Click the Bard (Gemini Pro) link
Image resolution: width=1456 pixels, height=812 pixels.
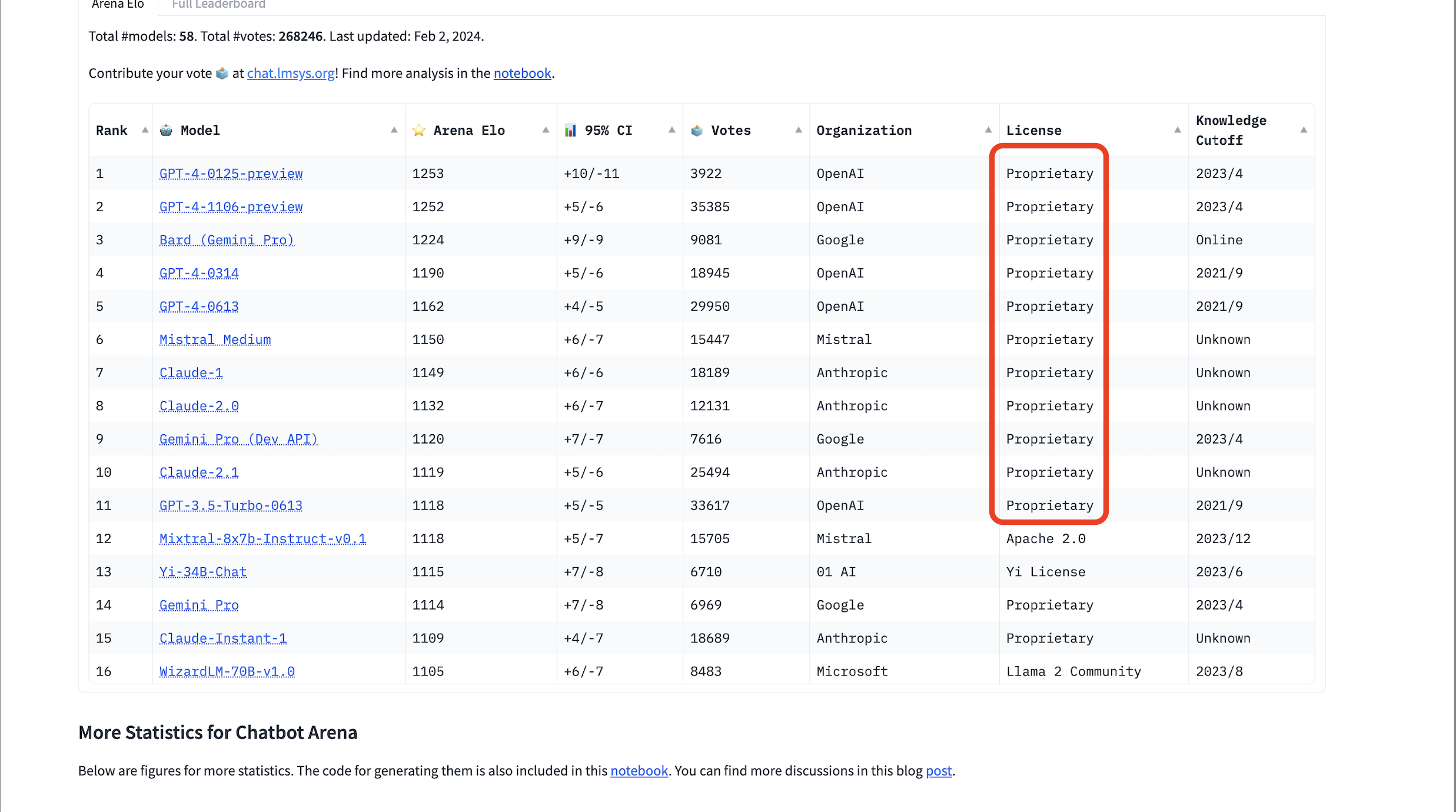226,240
